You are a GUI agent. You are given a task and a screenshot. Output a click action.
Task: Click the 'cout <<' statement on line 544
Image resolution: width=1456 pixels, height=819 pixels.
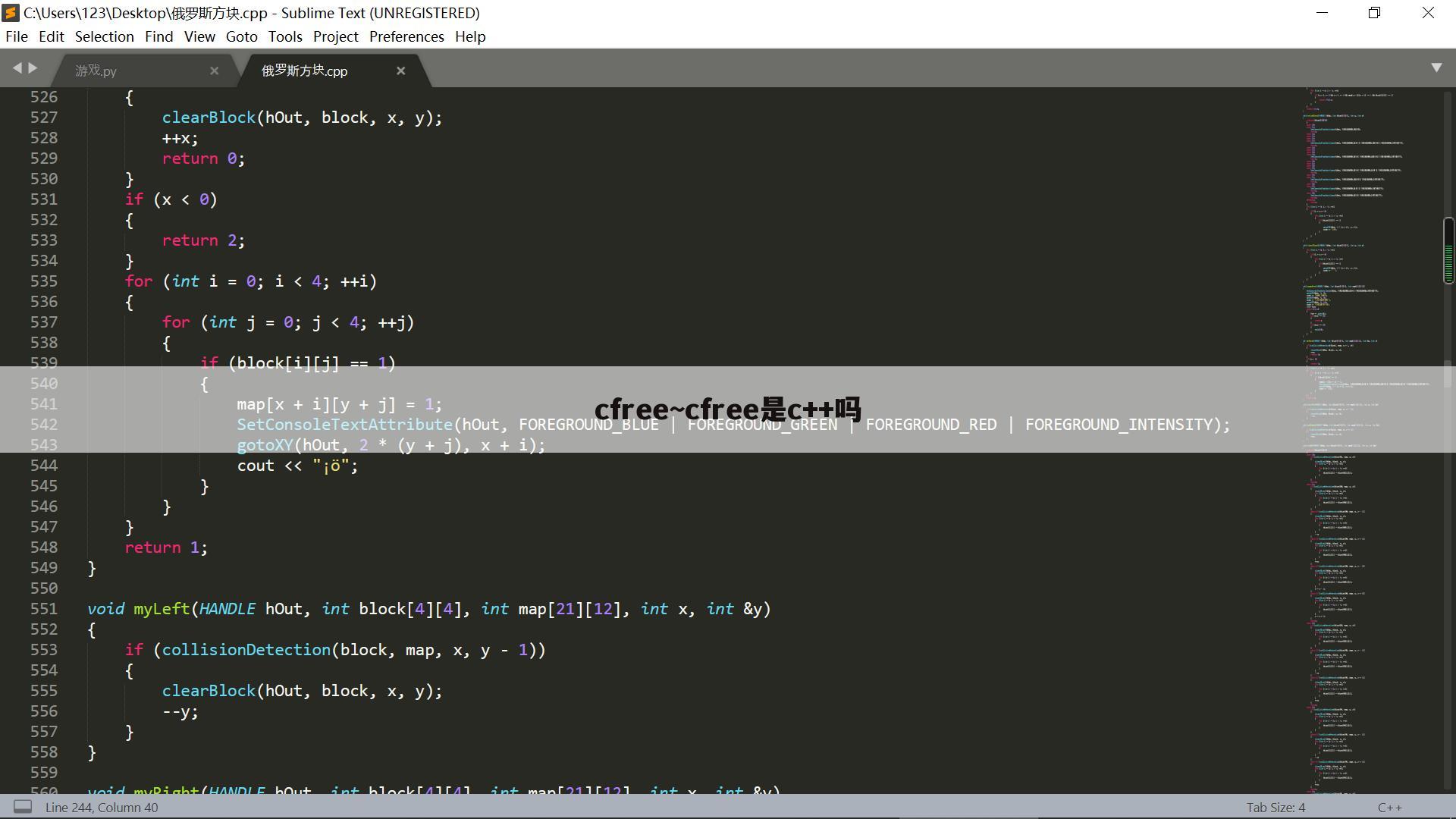(x=297, y=466)
